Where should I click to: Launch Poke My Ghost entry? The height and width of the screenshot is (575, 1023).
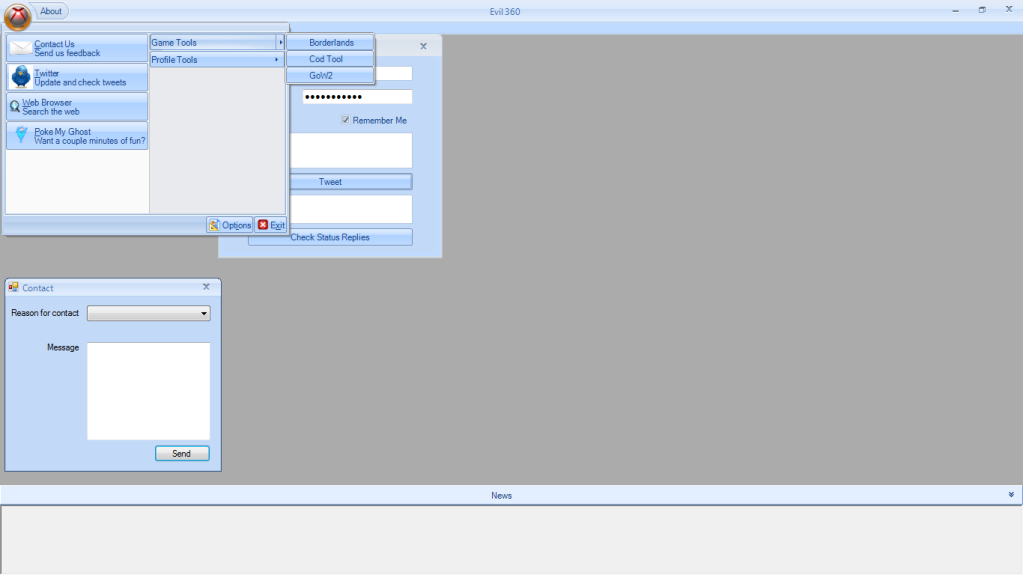(77, 135)
